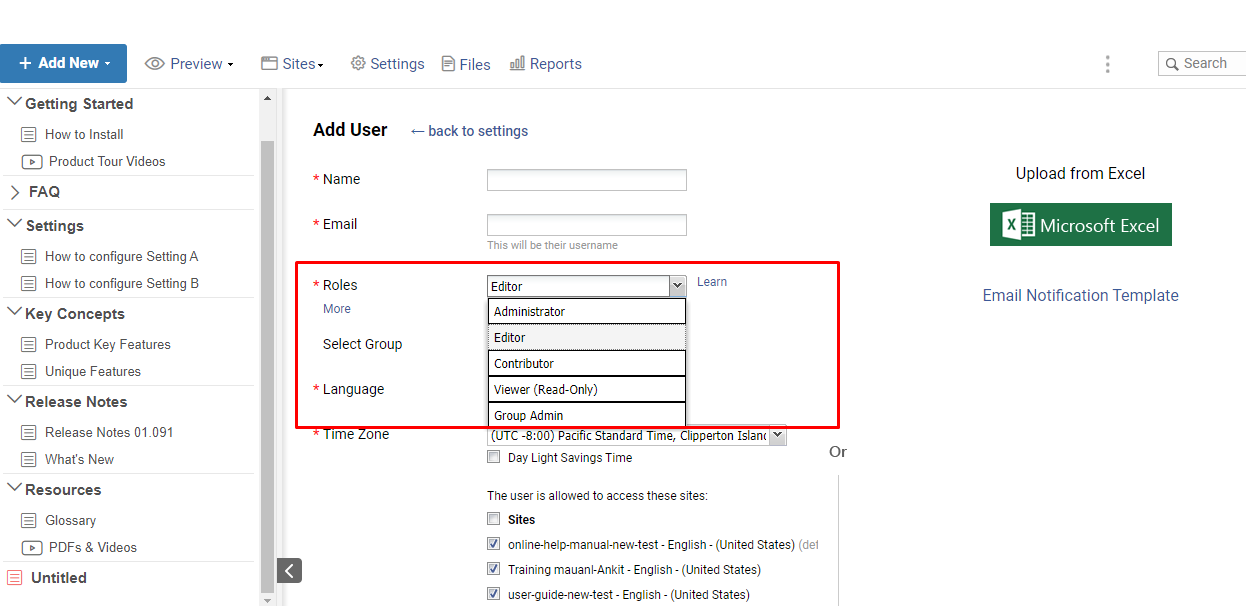Open the How to Install article

(x=84, y=134)
